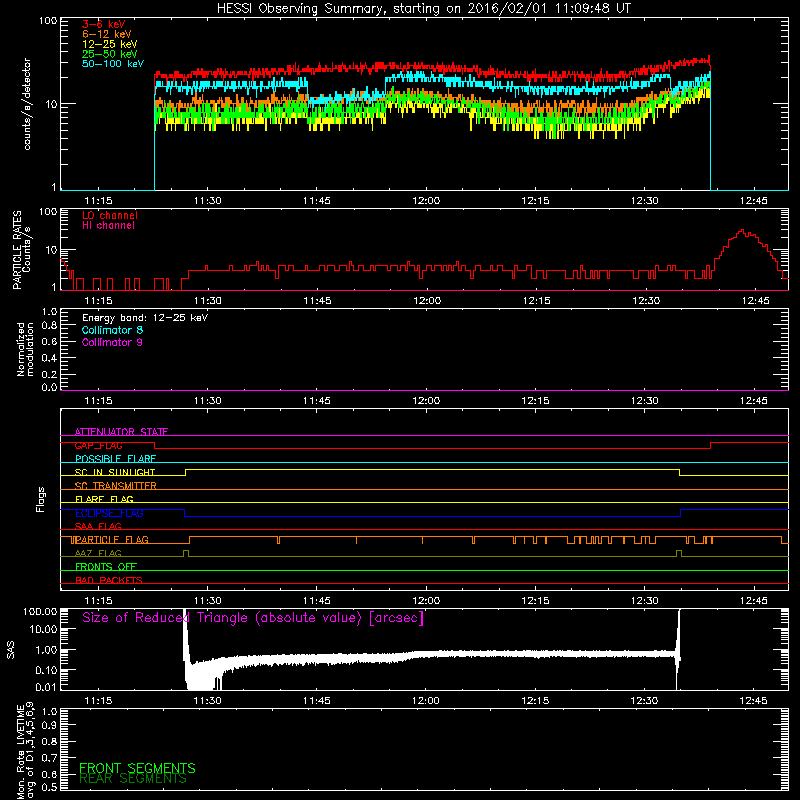
Task: Click the ATTENUATOR_STATE flag label
Action: click(x=121, y=432)
